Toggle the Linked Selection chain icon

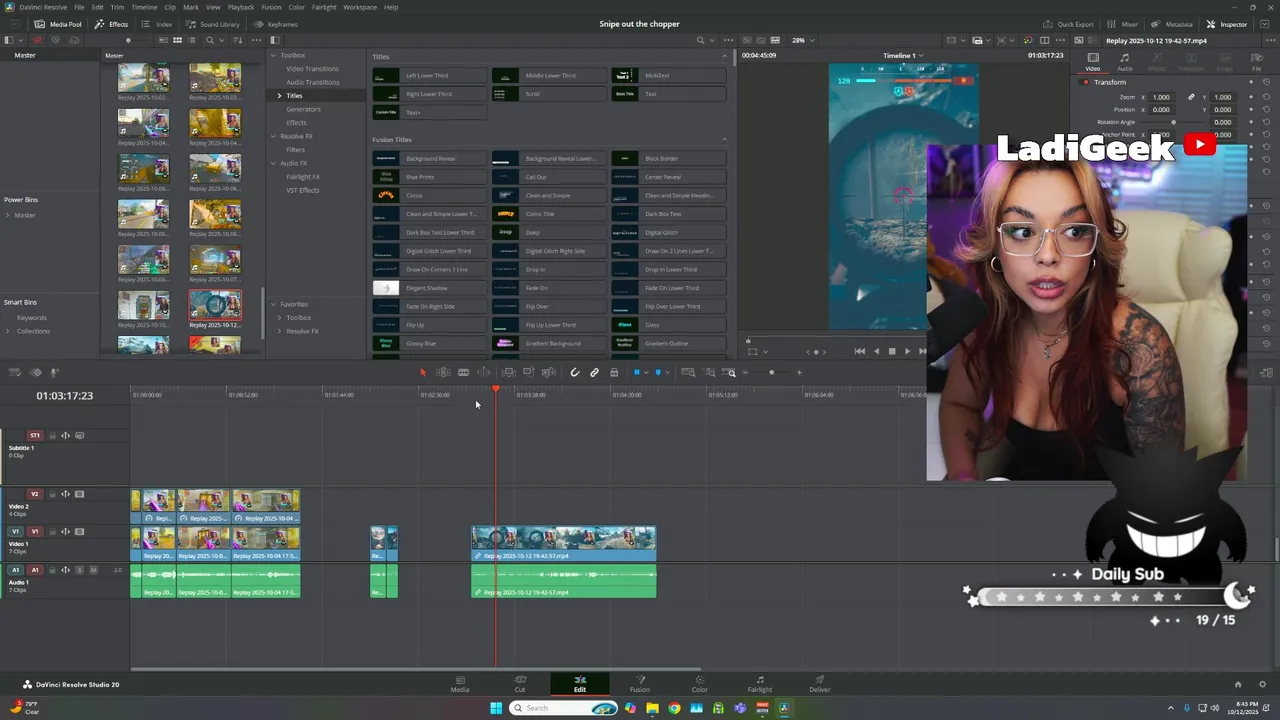(594, 372)
